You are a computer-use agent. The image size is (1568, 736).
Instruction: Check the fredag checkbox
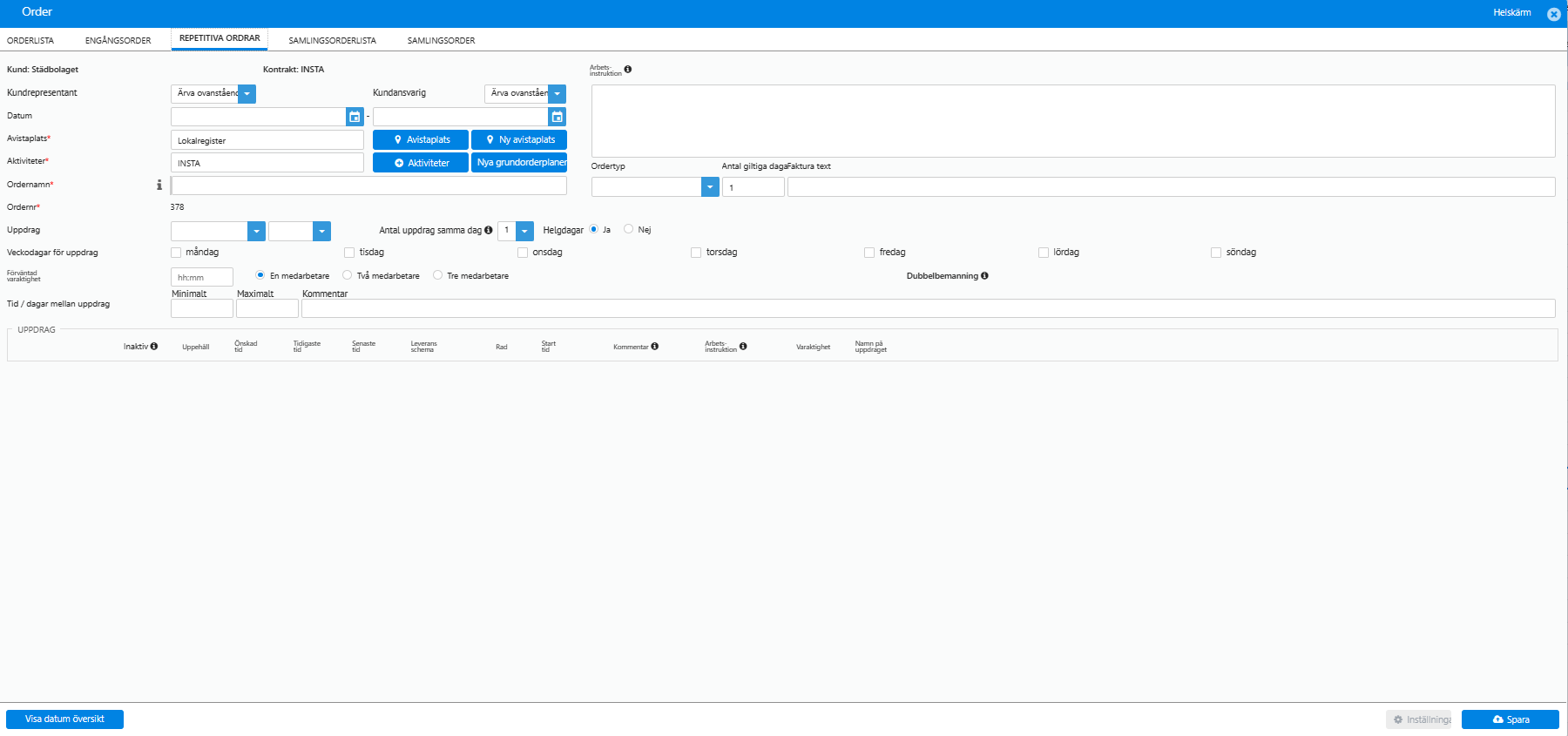coord(869,253)
